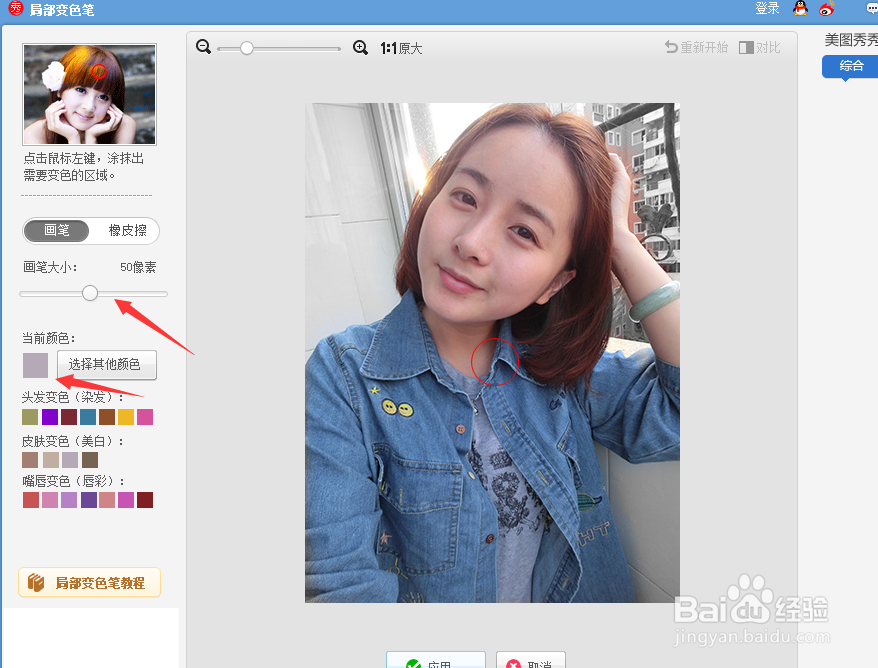Click the zoom-out magnifier icon
Screen dimensions: 878x668
tap(203, 47)
